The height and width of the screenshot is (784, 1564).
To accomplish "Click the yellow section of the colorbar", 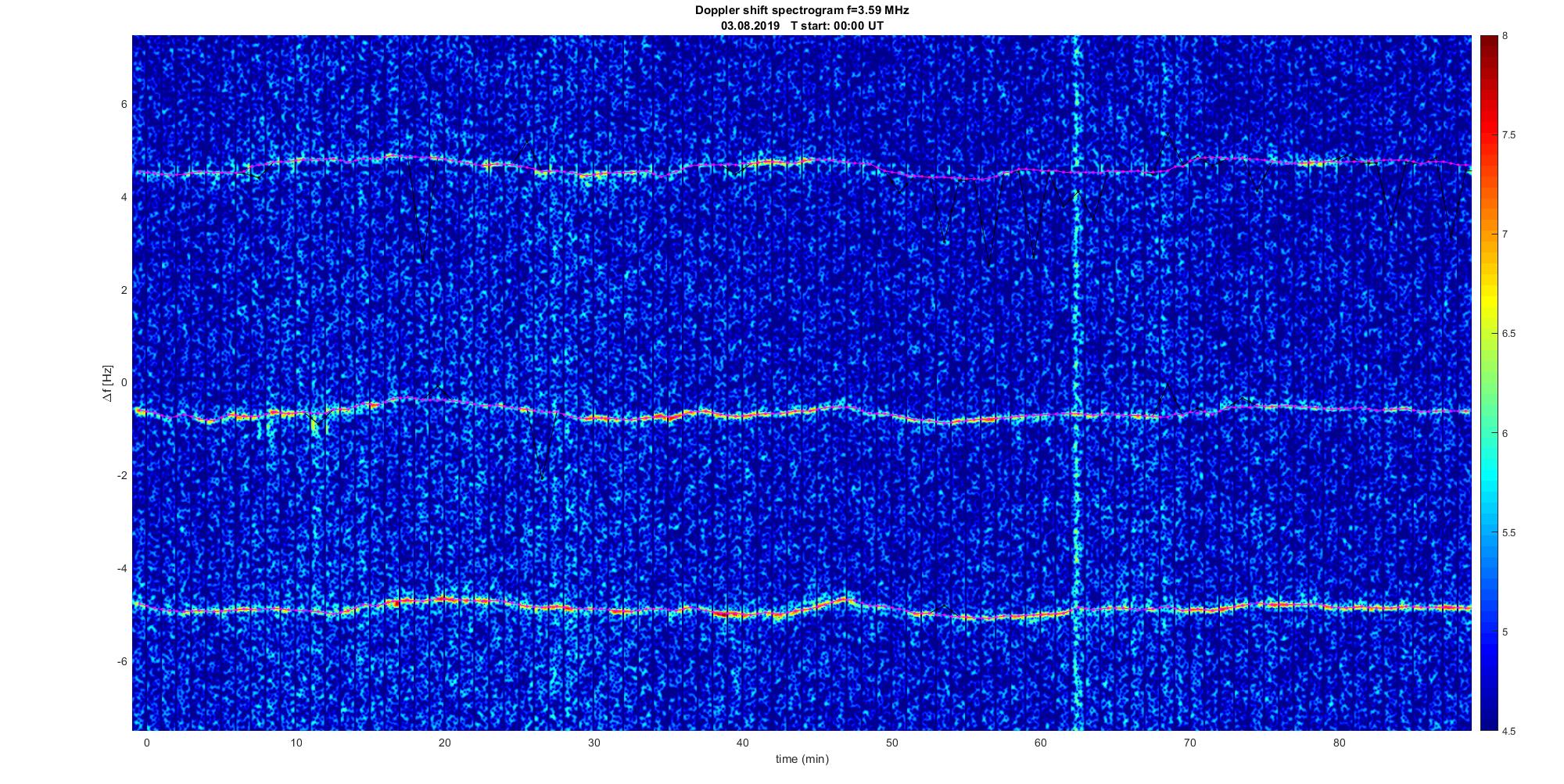I will pyautogui.click(x=1488, y=301).
